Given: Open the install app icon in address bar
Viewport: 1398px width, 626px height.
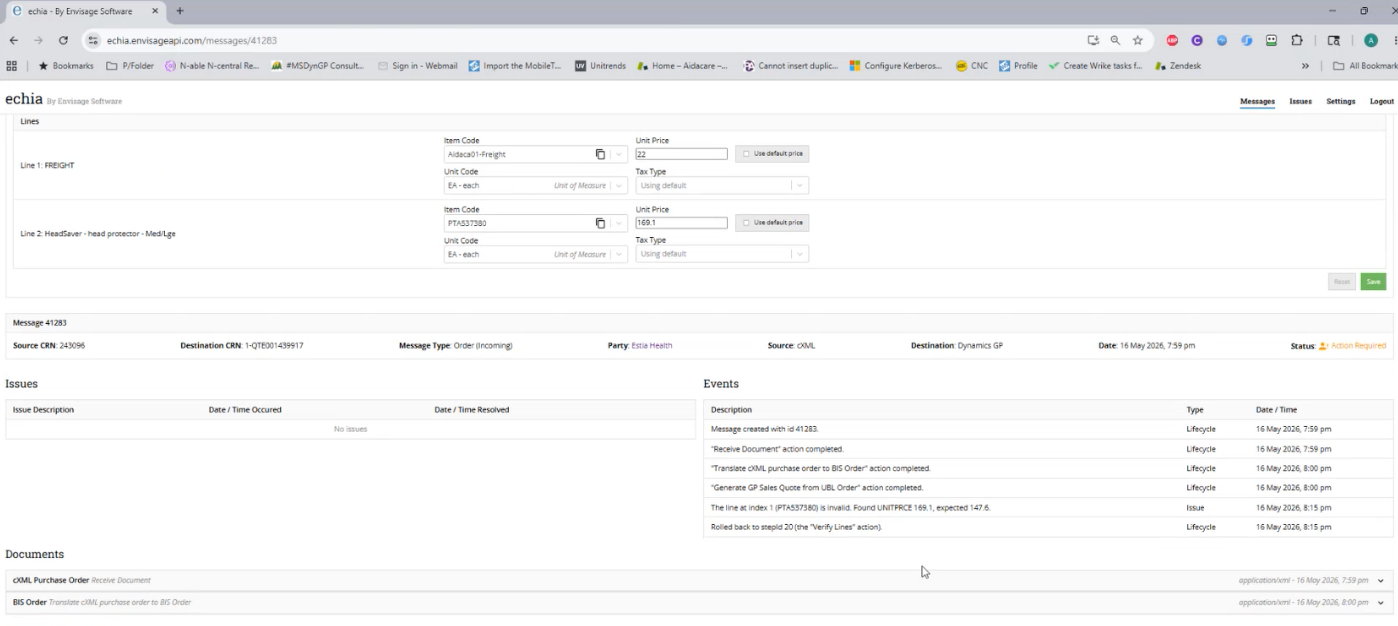Looking at the screenshot, I should 1093,40.
